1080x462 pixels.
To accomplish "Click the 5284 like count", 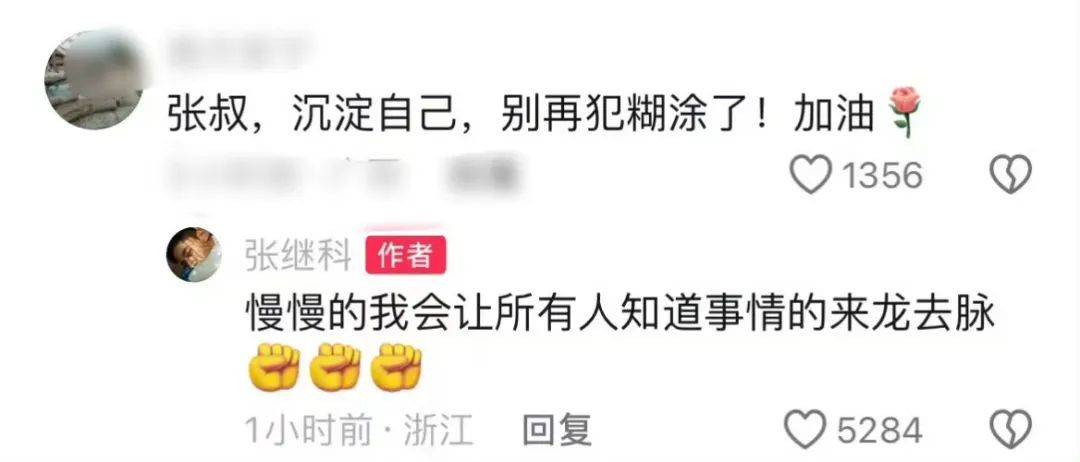I will [x=880, y=430].
